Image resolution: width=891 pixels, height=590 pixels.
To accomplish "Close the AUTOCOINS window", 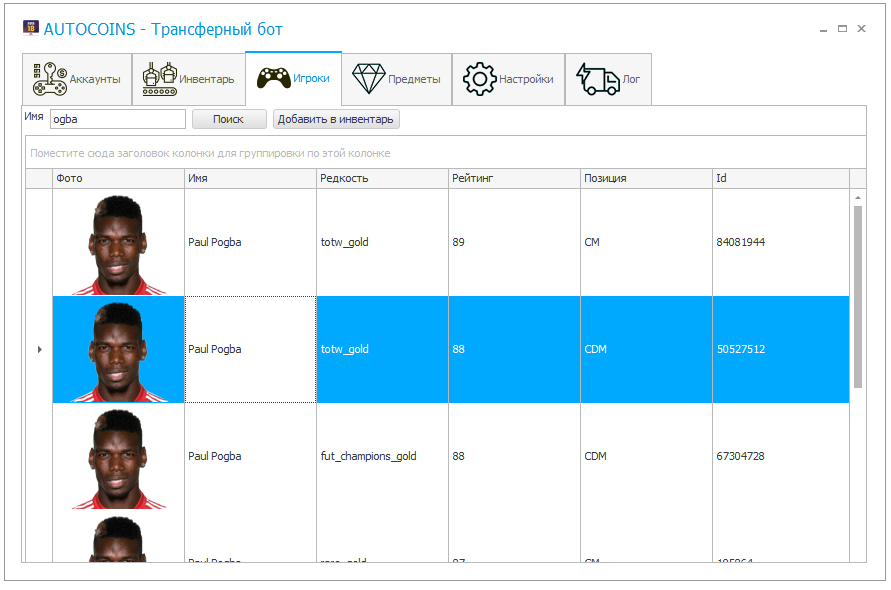I will [x=861, y=28].
